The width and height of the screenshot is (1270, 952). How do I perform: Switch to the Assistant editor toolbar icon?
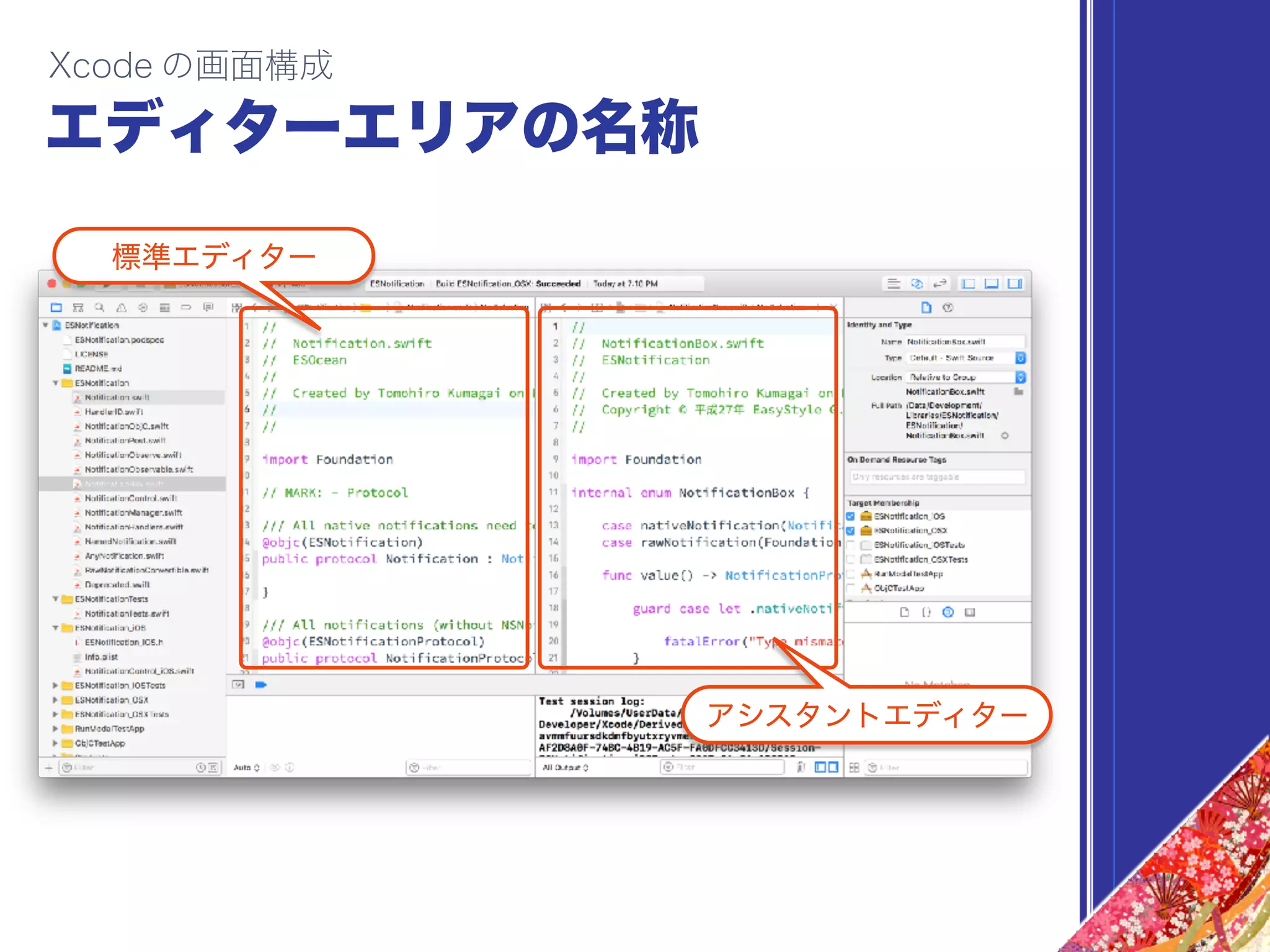917,284
